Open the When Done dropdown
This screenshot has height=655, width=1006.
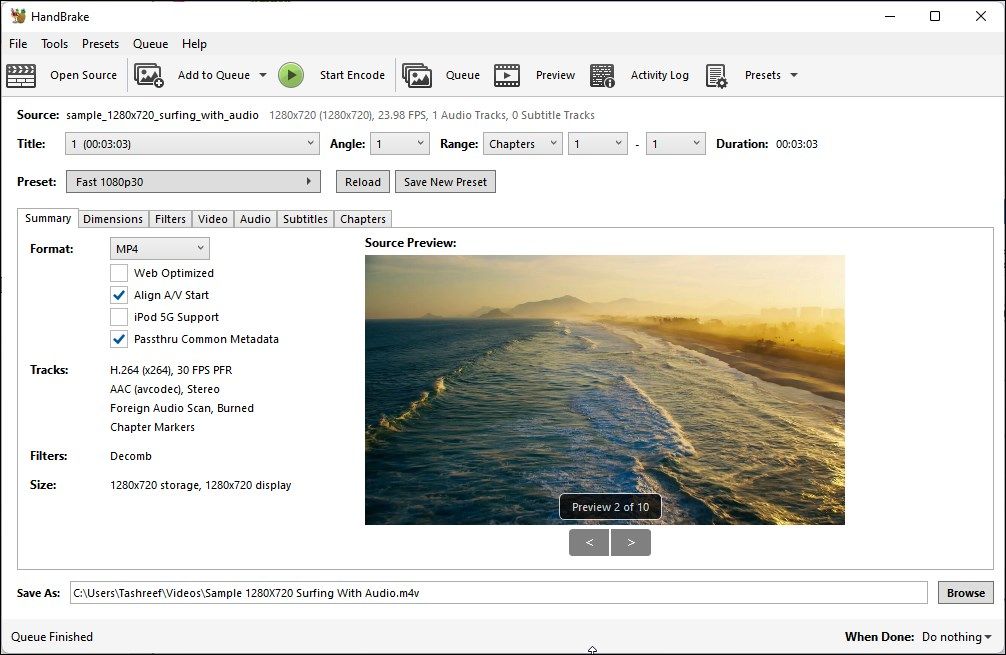pos(955,637)
